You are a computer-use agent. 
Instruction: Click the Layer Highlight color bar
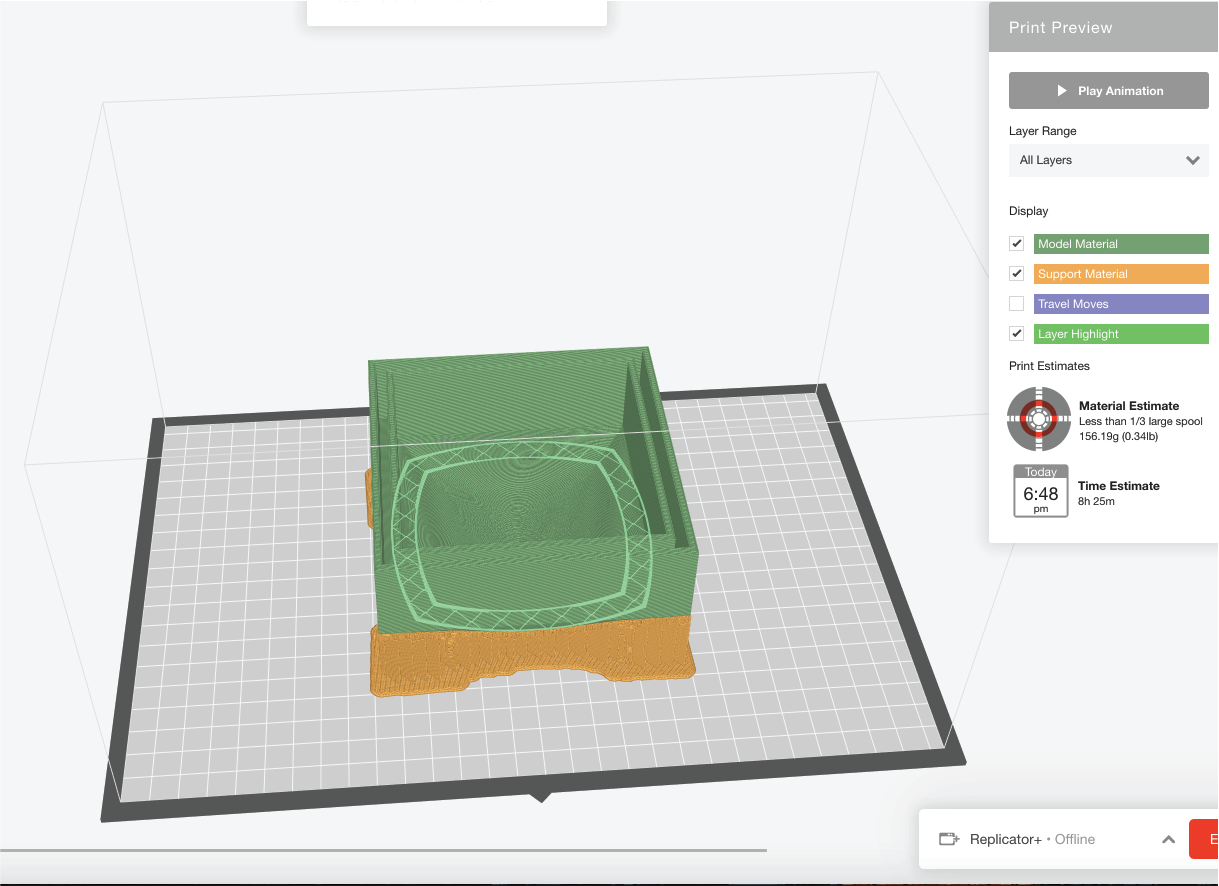click(x=1121, y=334)
